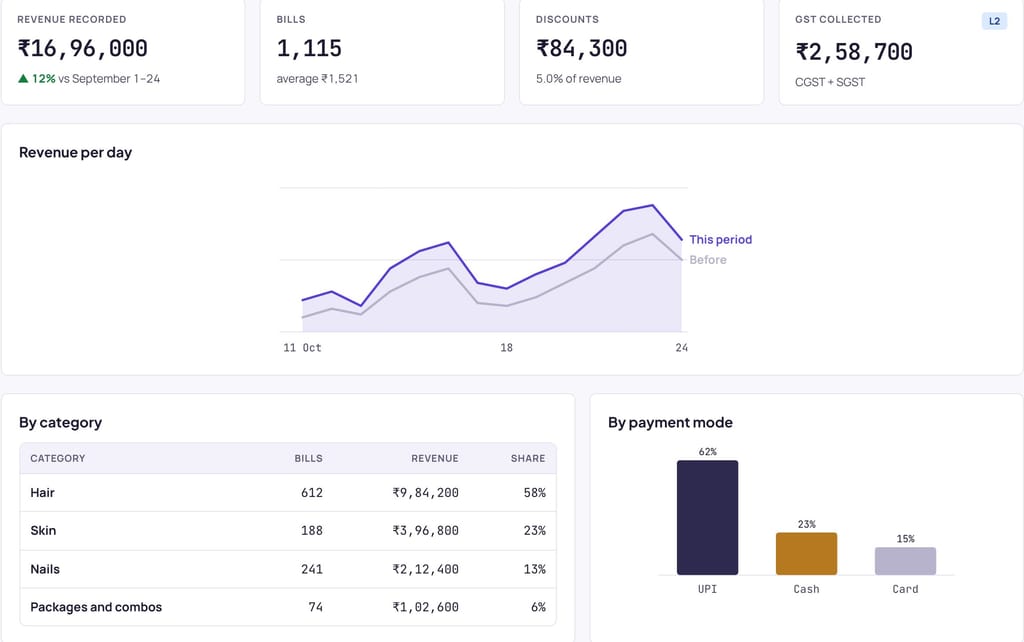1024x642 pixels.
Task: Click the Nails bills count 241
Action: pyautogui.click(x=312, y=569)
